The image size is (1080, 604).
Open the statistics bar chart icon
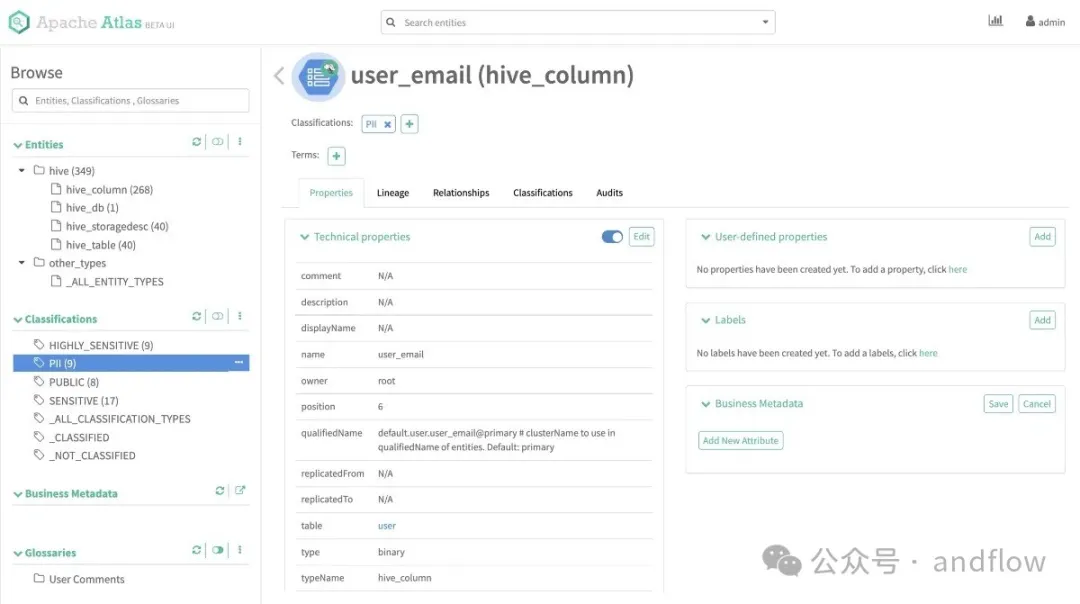pos(995,21)
